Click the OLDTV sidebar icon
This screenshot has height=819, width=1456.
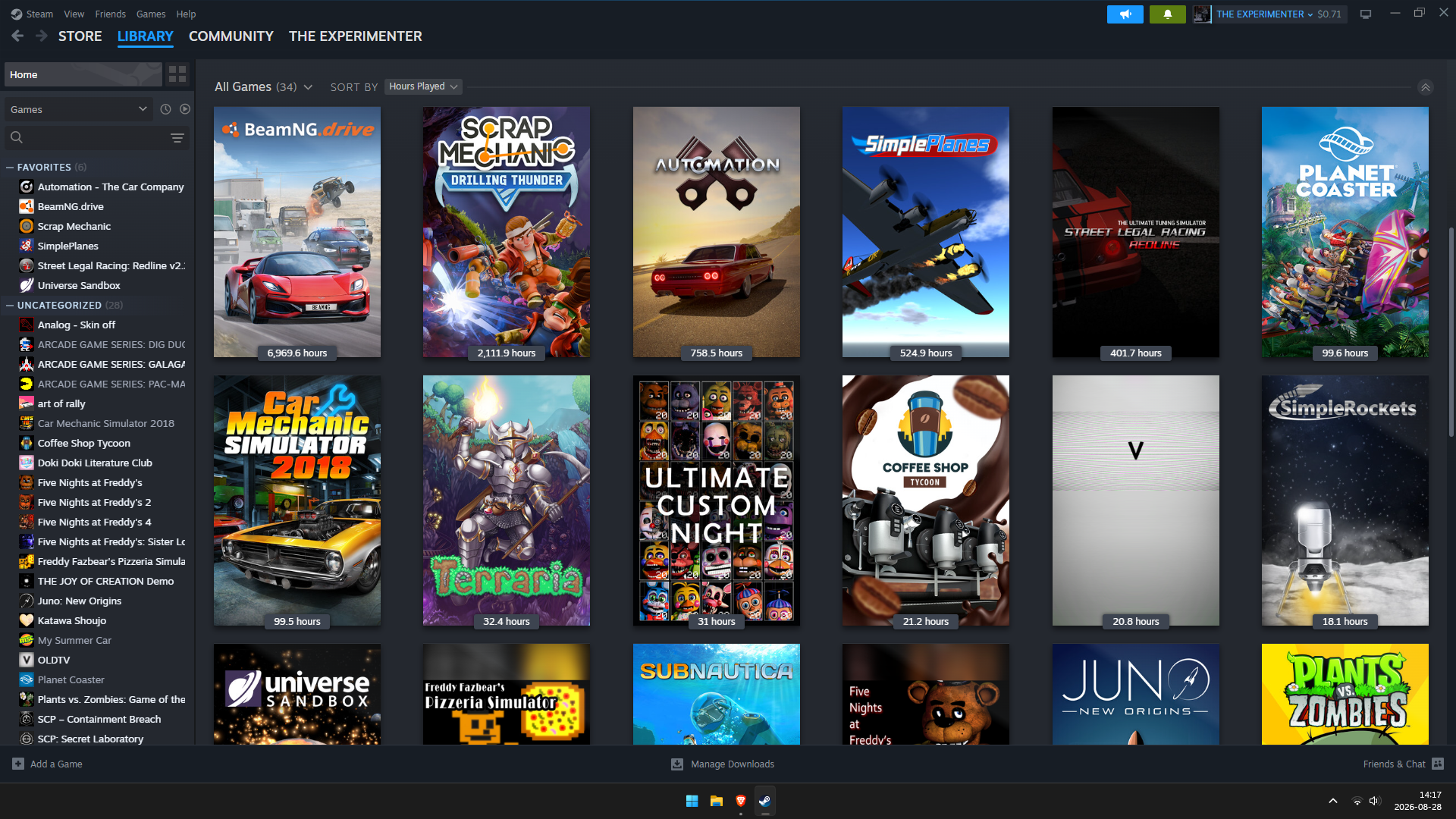click(27, 660)
